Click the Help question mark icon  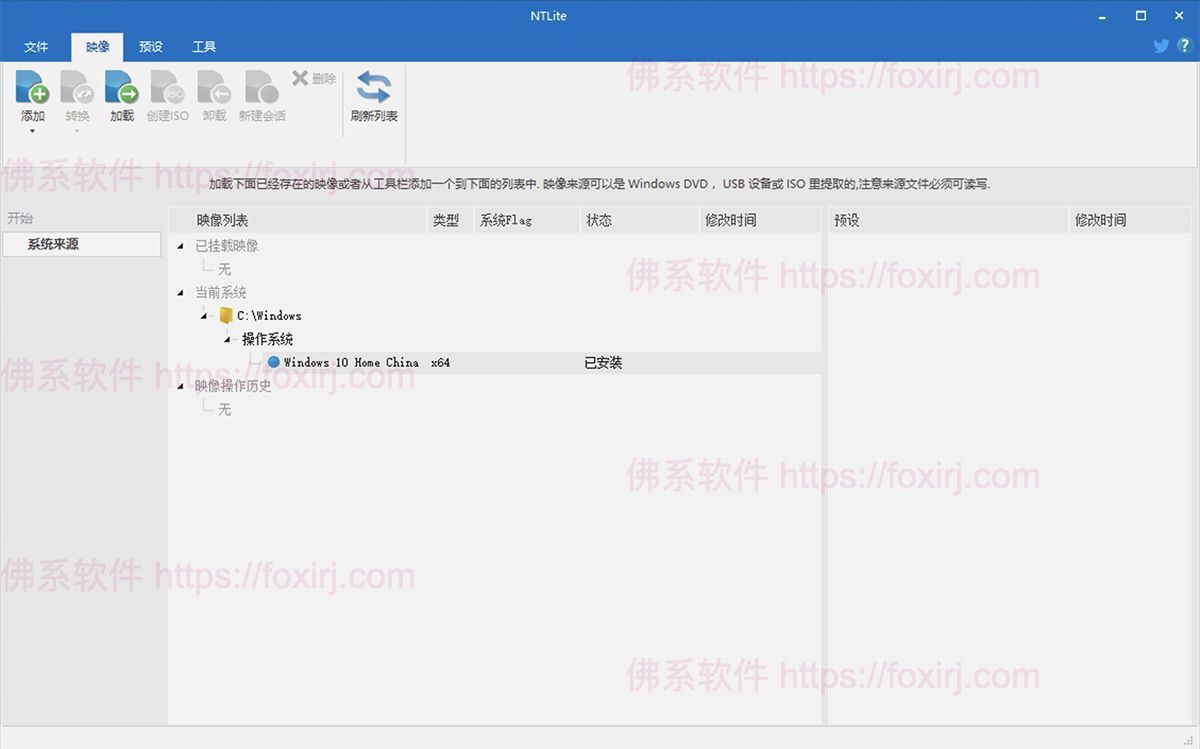click(1186, 45)
